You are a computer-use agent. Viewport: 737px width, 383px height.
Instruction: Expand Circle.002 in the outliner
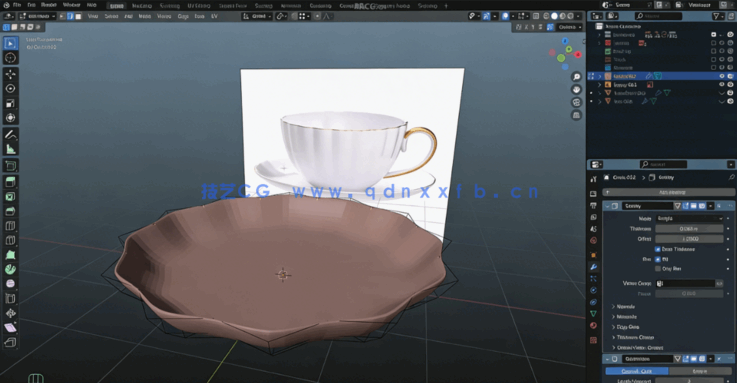[600, 76]
